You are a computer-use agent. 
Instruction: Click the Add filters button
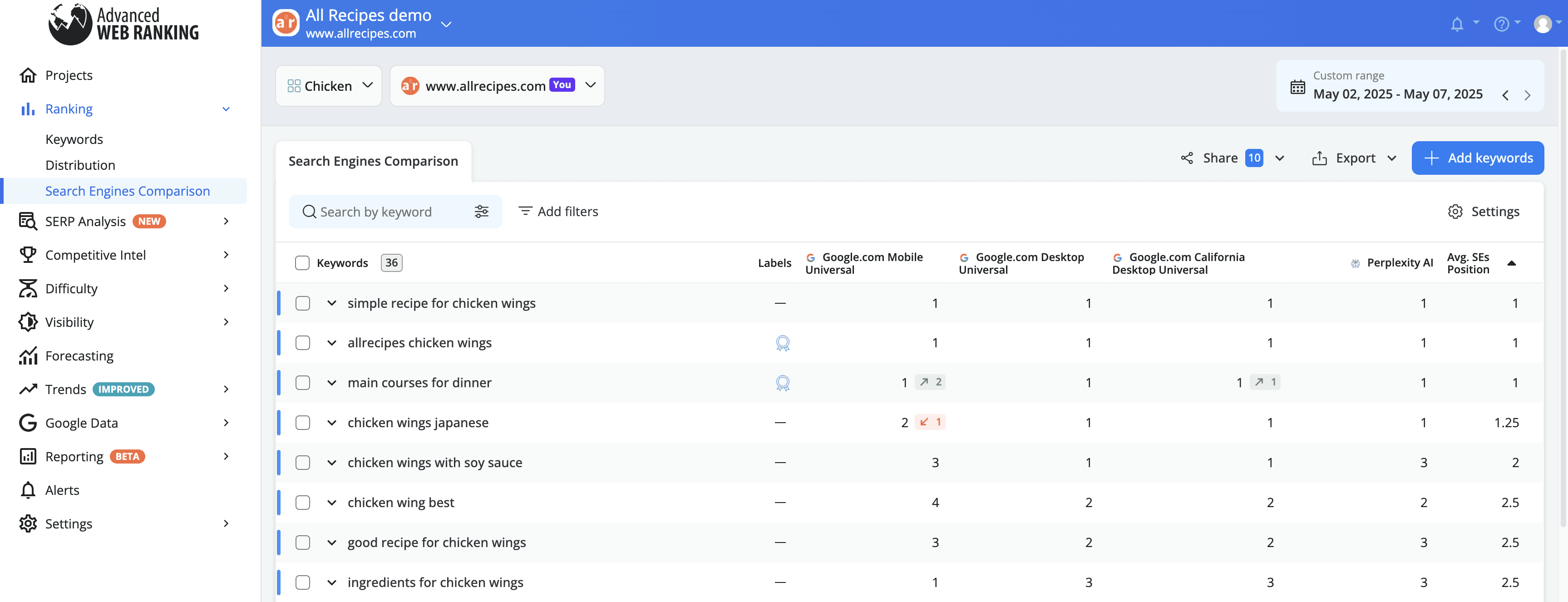pos(558,211)
